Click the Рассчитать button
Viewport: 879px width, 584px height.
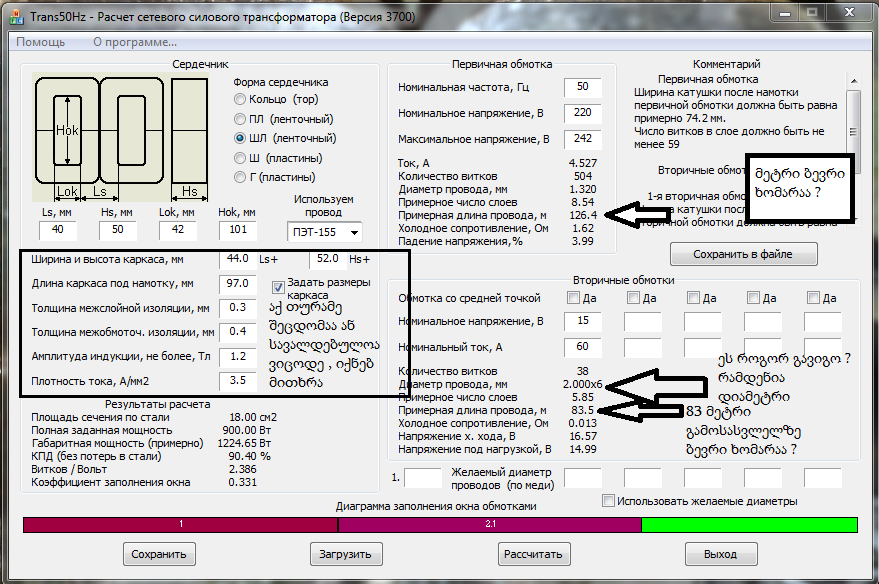point(534,554)
